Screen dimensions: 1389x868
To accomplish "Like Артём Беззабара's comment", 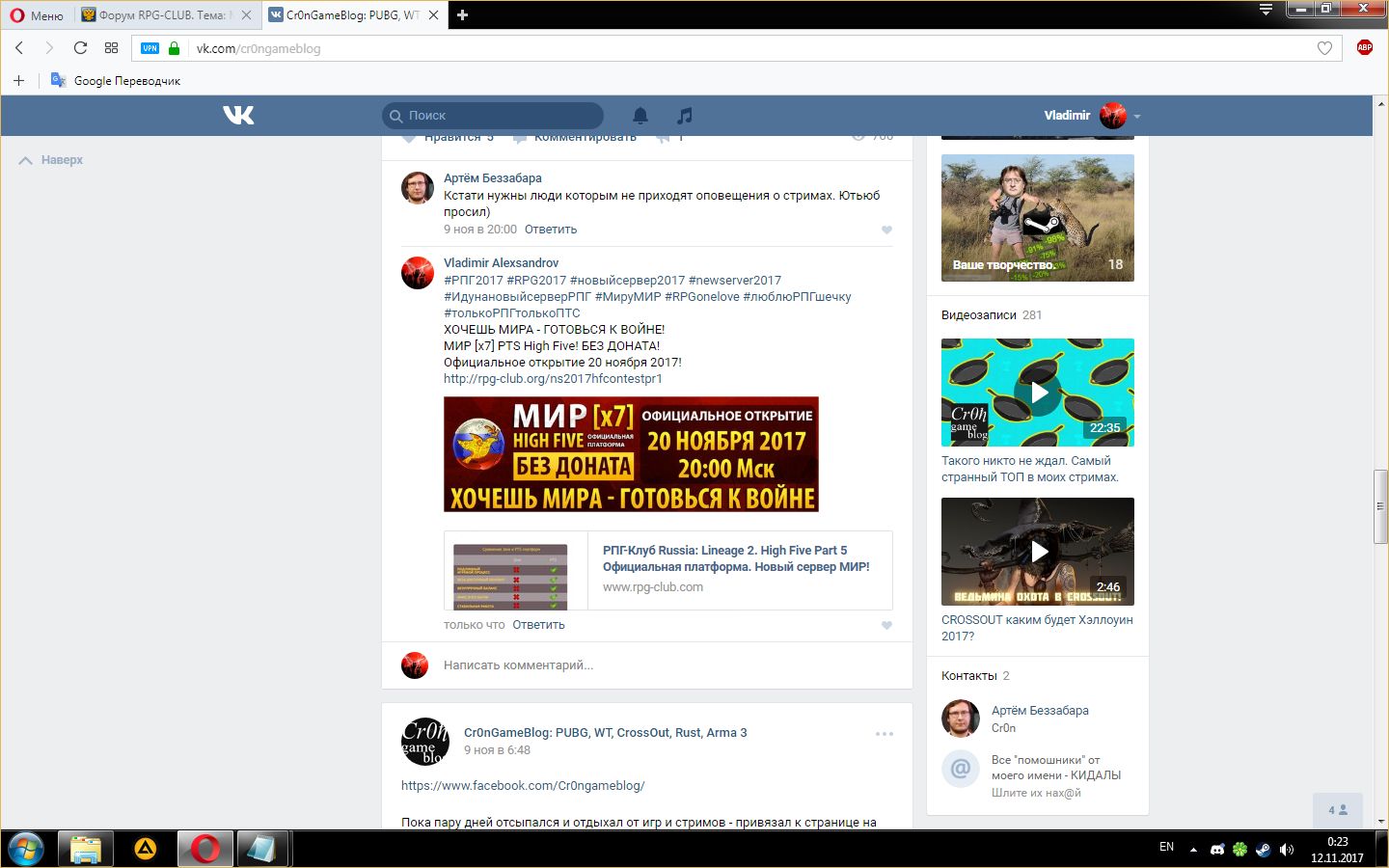I will click(x=886, y=230).
